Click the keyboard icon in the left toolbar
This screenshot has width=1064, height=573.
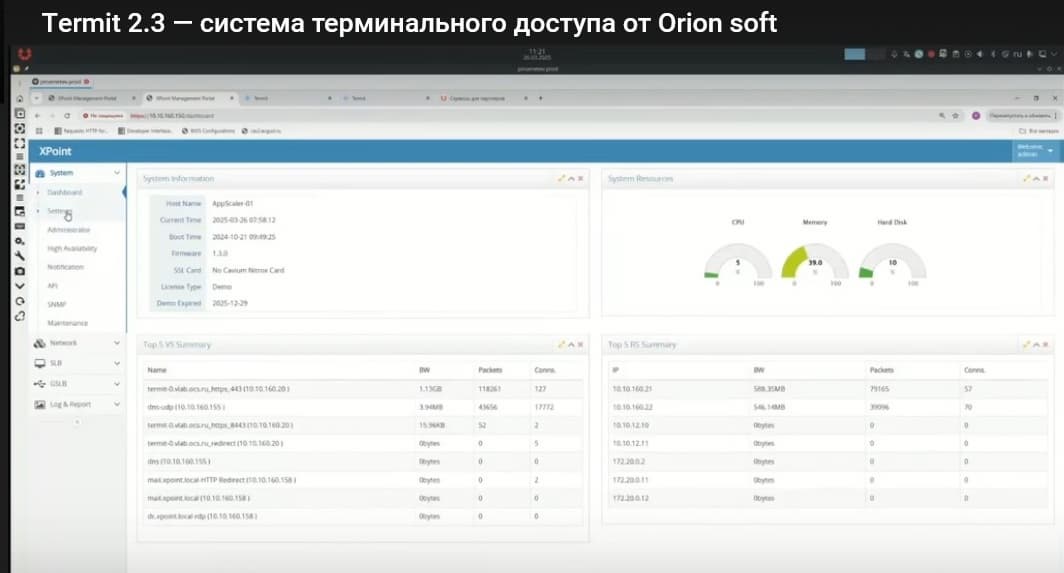coord(20,226)
